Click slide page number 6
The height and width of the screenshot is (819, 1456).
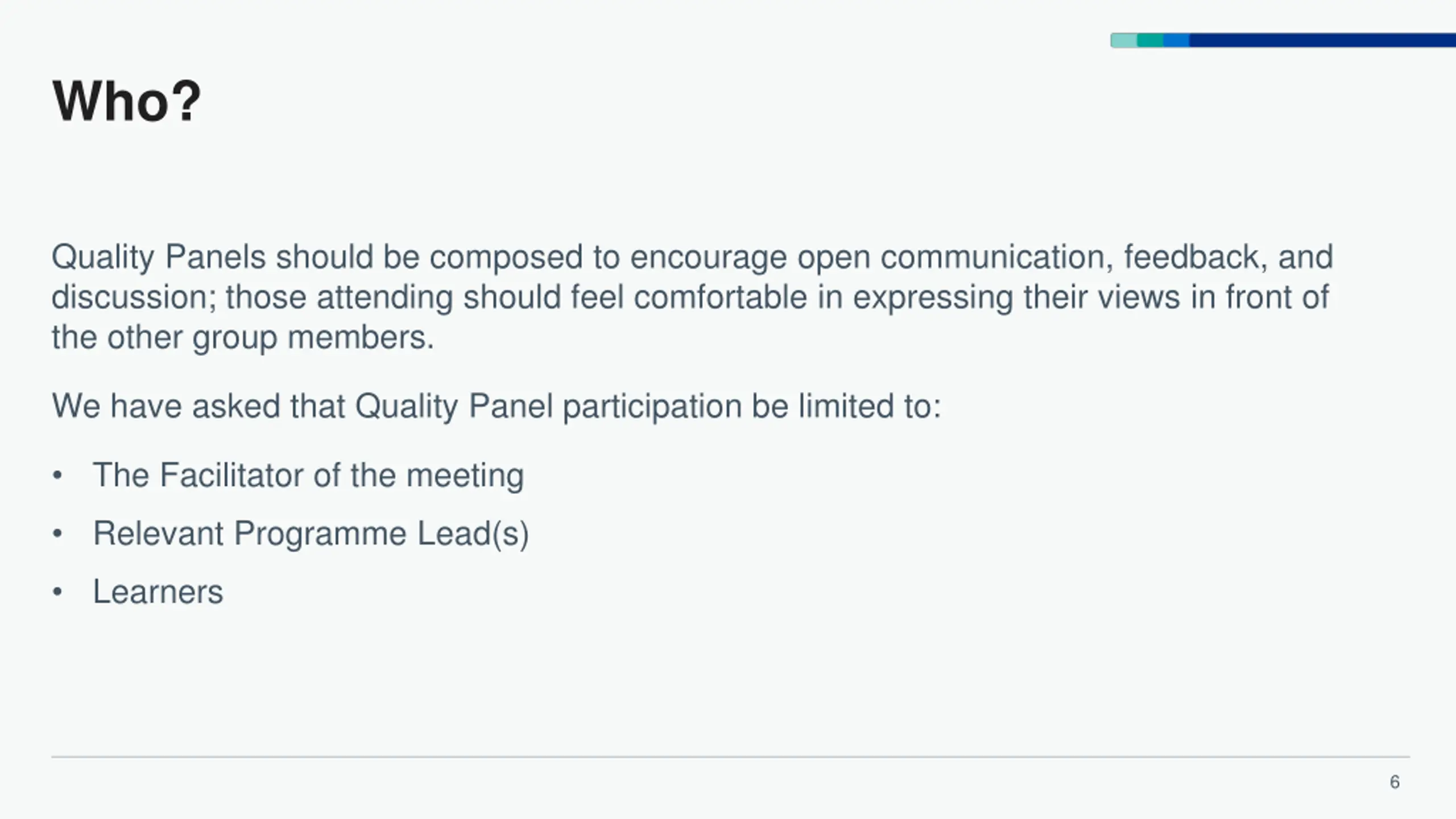tap(1395, 782)
